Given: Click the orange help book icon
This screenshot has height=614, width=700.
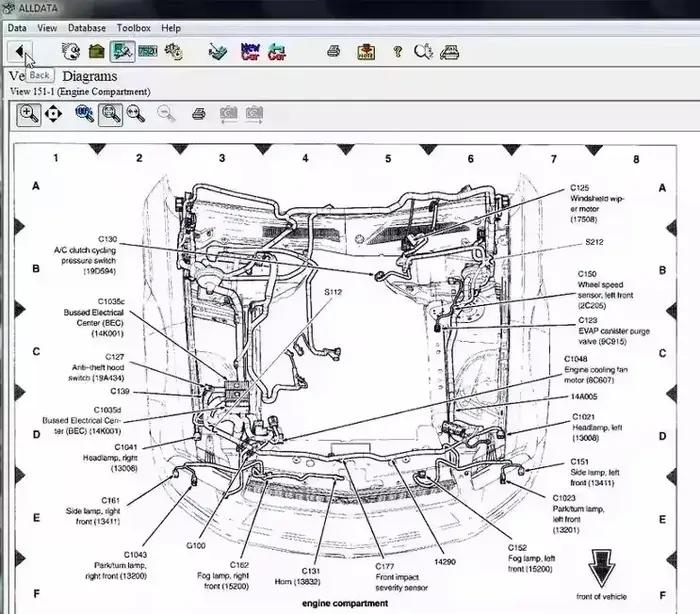Looking at the screenshot, I should coord(366,52).
